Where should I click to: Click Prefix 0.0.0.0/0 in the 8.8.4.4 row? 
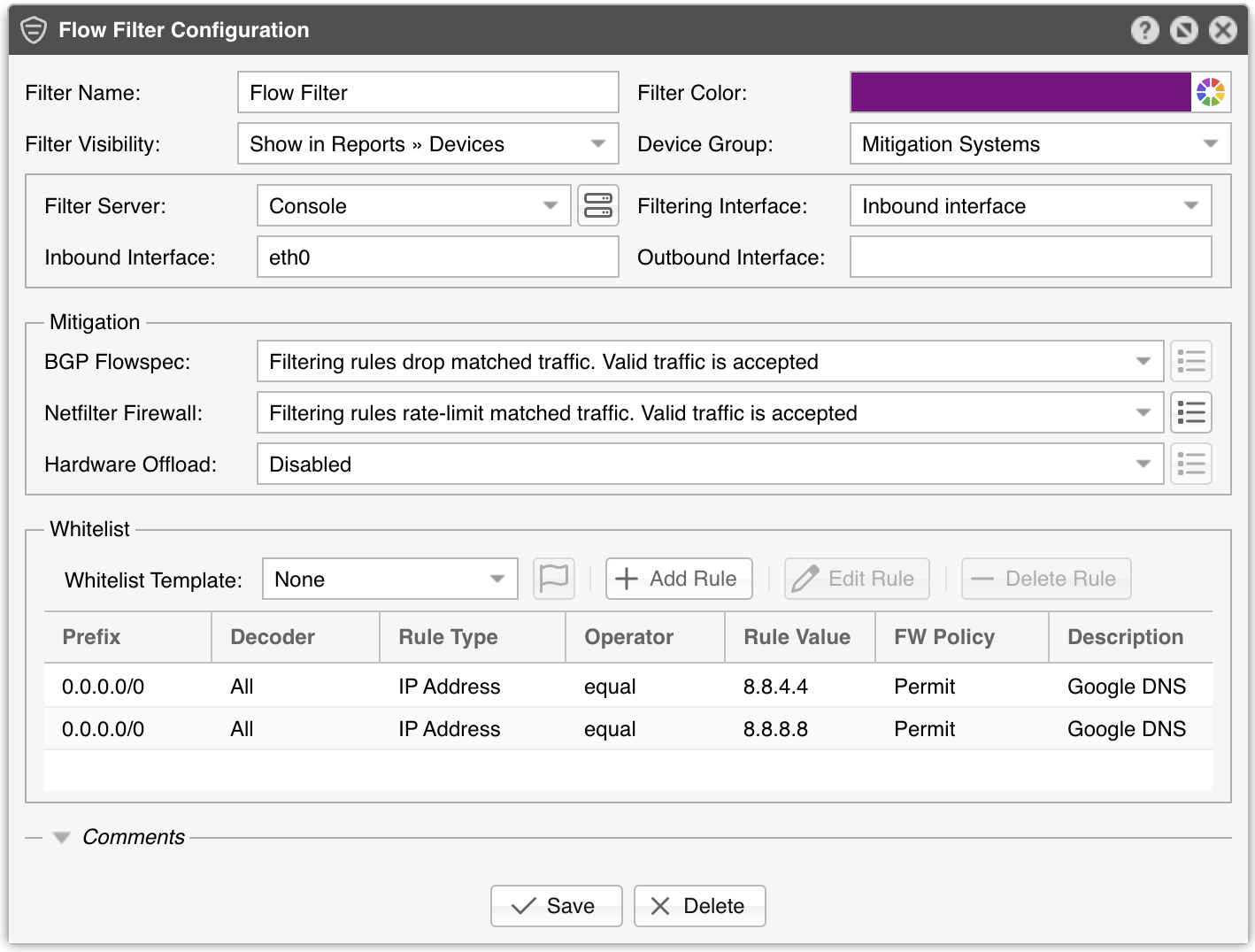(103, 687)
